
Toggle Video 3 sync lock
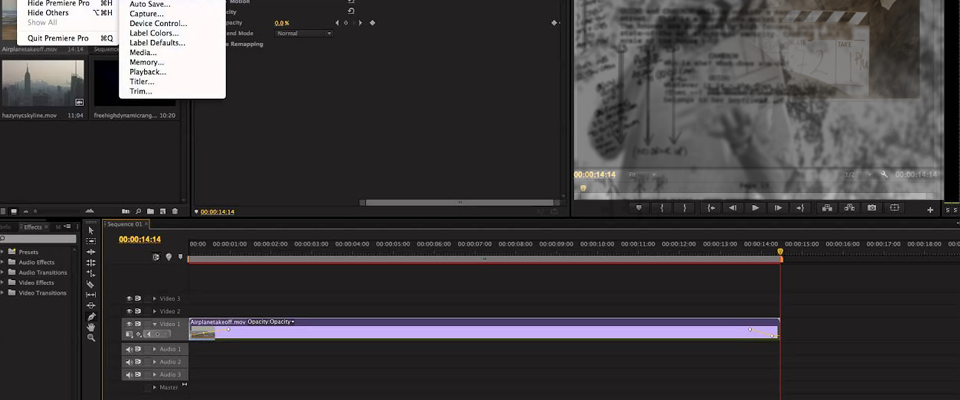pos(138,298)
